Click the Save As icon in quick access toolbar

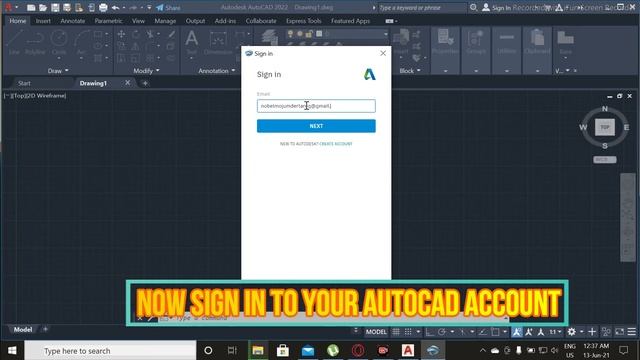(67, 7)
